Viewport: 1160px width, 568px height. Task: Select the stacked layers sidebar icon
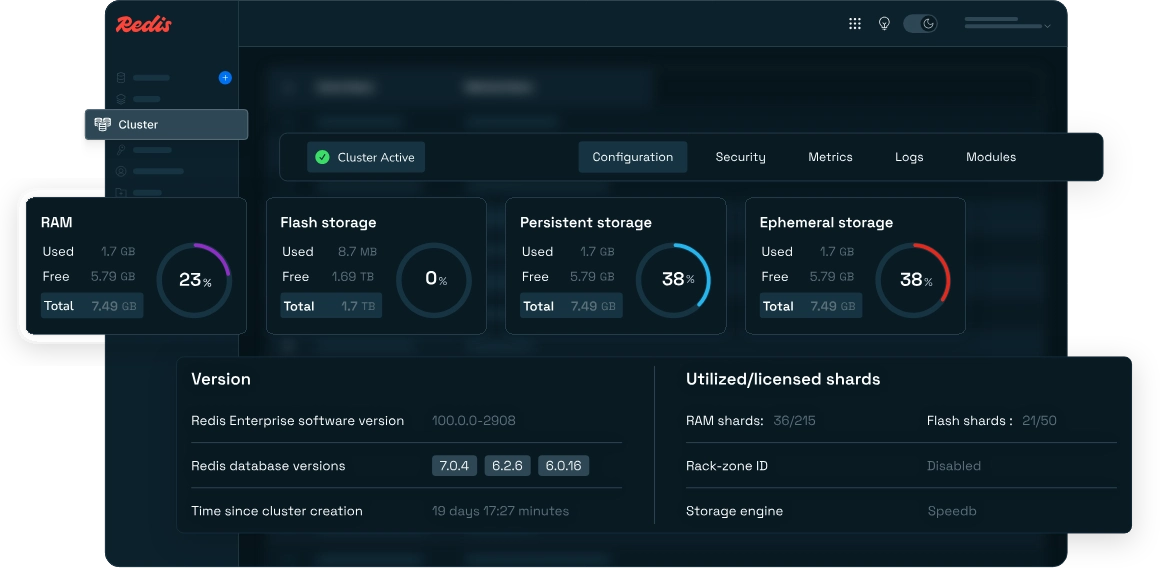[x=121, y=99]
